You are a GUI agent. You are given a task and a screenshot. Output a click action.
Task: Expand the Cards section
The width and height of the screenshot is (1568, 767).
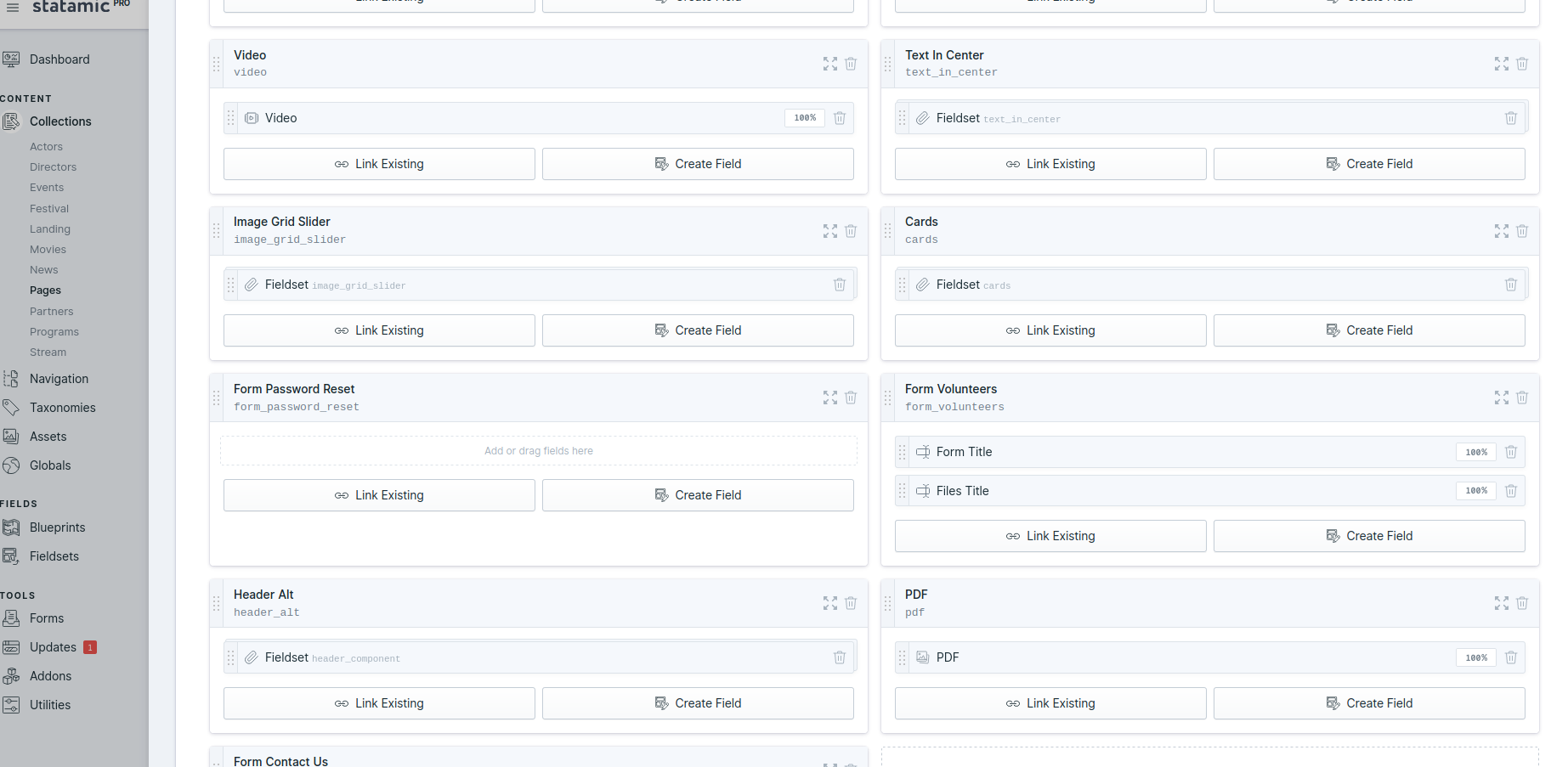tap(1502, 231)
